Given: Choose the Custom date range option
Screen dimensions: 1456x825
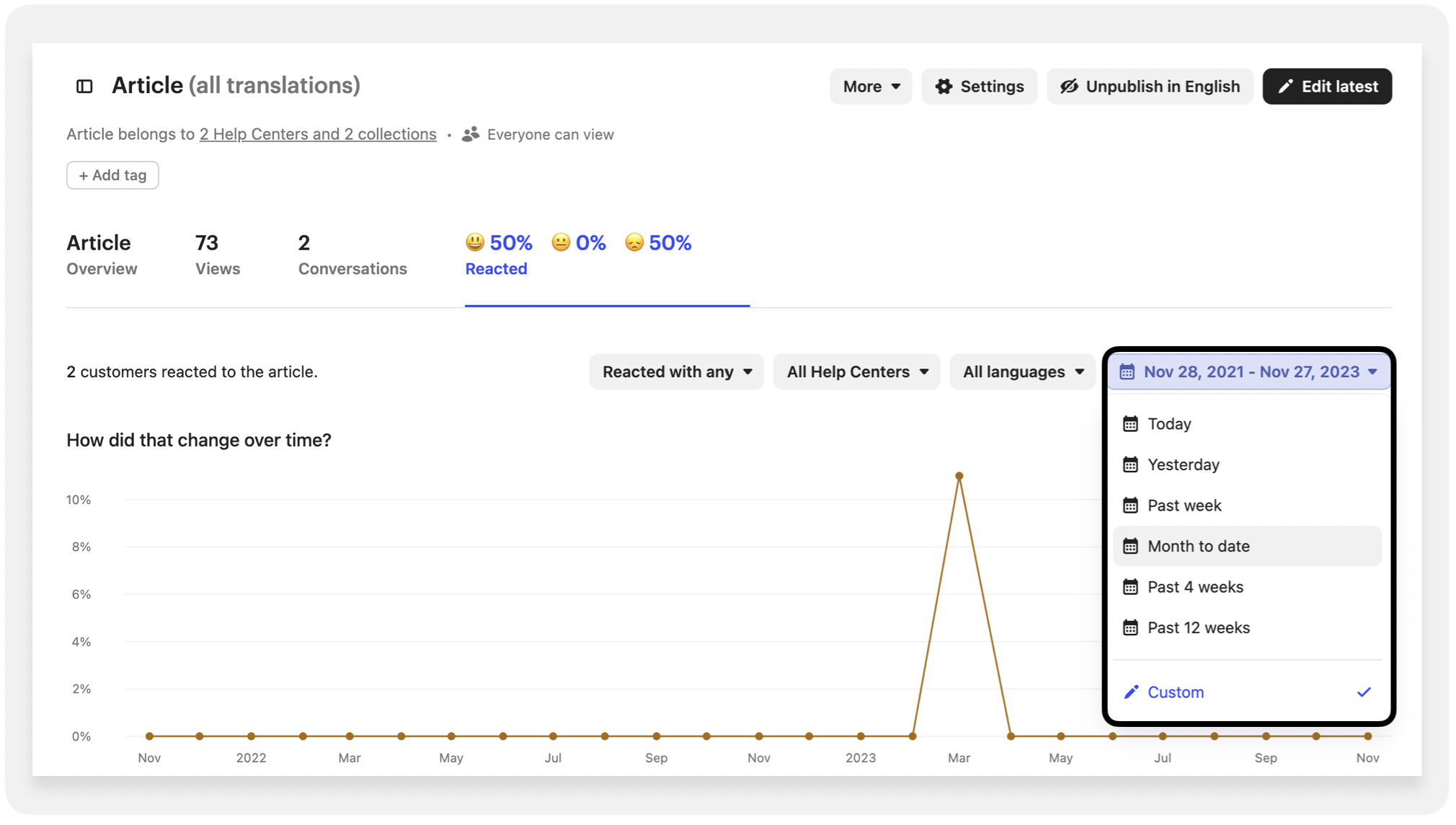Looking at the screenshot, I should click(1248, 692).
